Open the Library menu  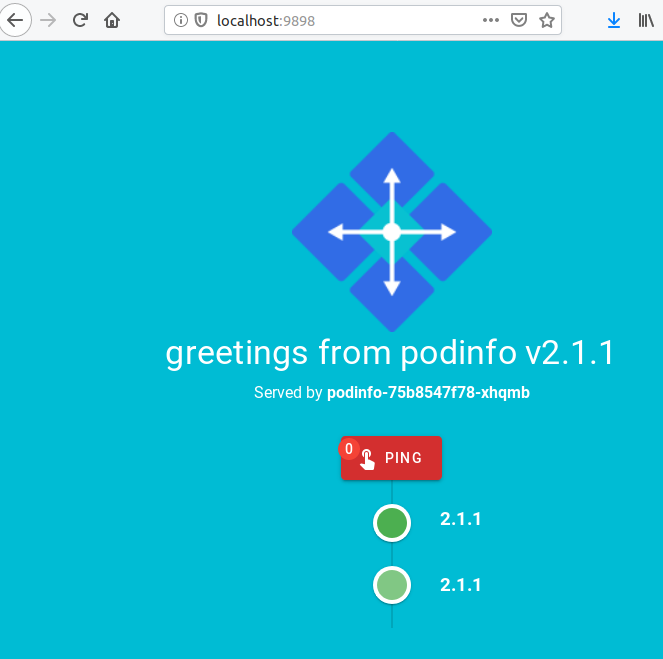pos(646,20)
